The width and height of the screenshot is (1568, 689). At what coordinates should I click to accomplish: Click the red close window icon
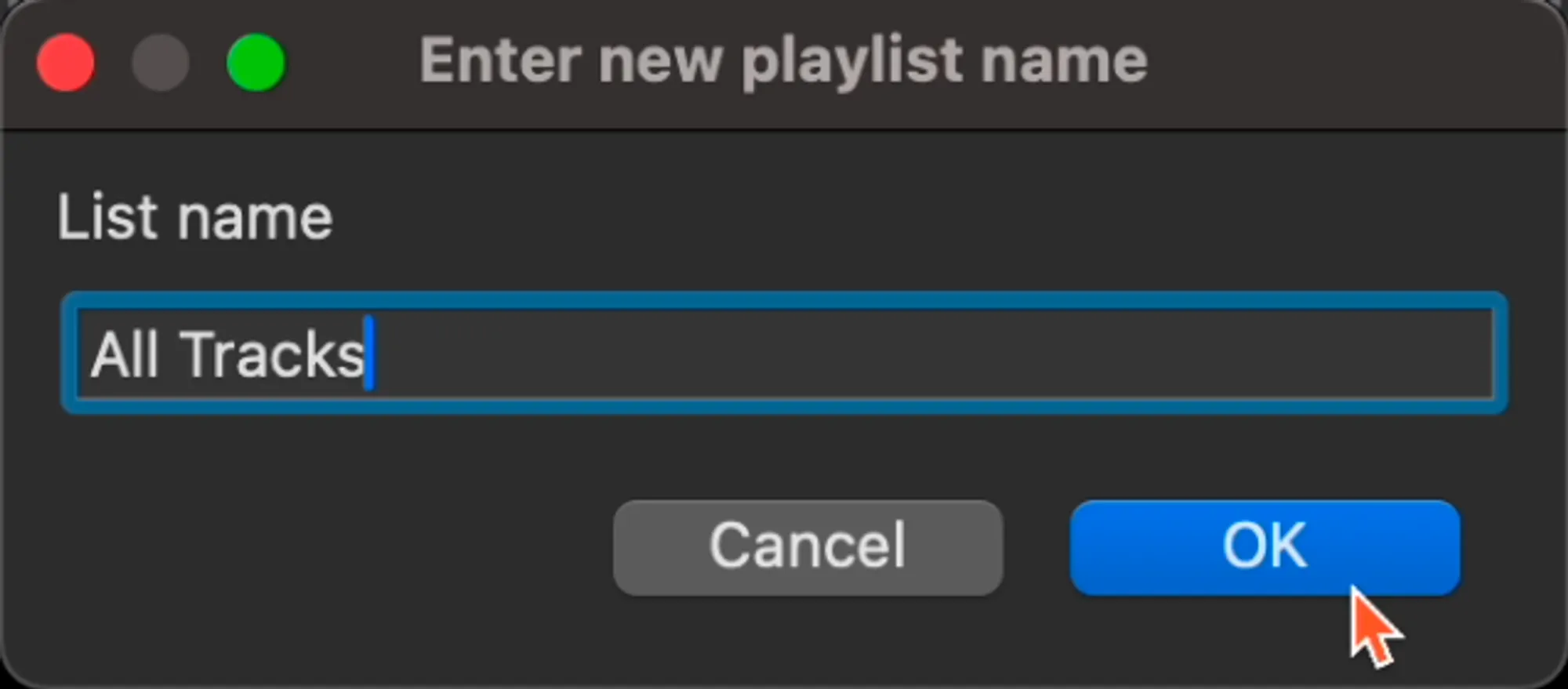(x=66, y=62)
